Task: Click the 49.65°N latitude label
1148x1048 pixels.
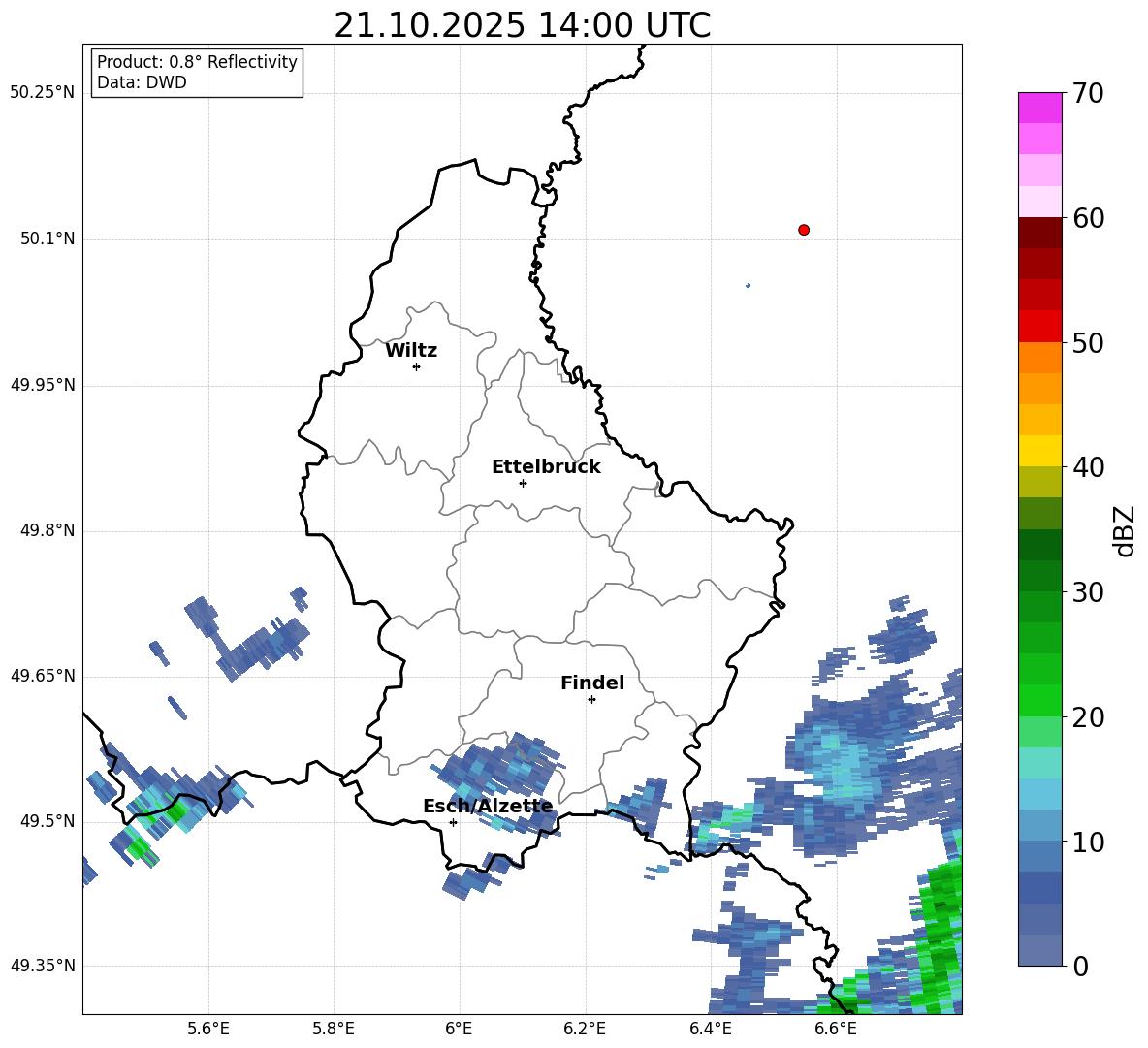Action: pos(43,676)
